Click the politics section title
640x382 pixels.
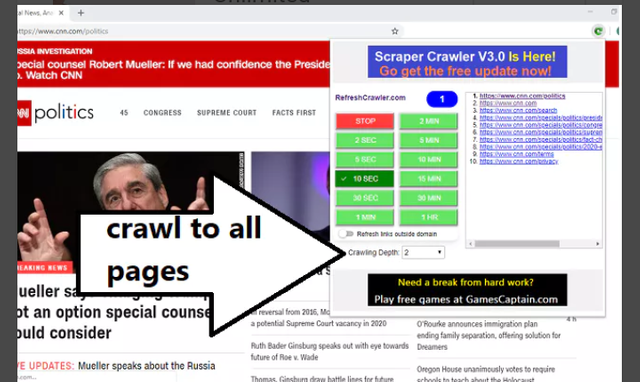coord(64,113)
